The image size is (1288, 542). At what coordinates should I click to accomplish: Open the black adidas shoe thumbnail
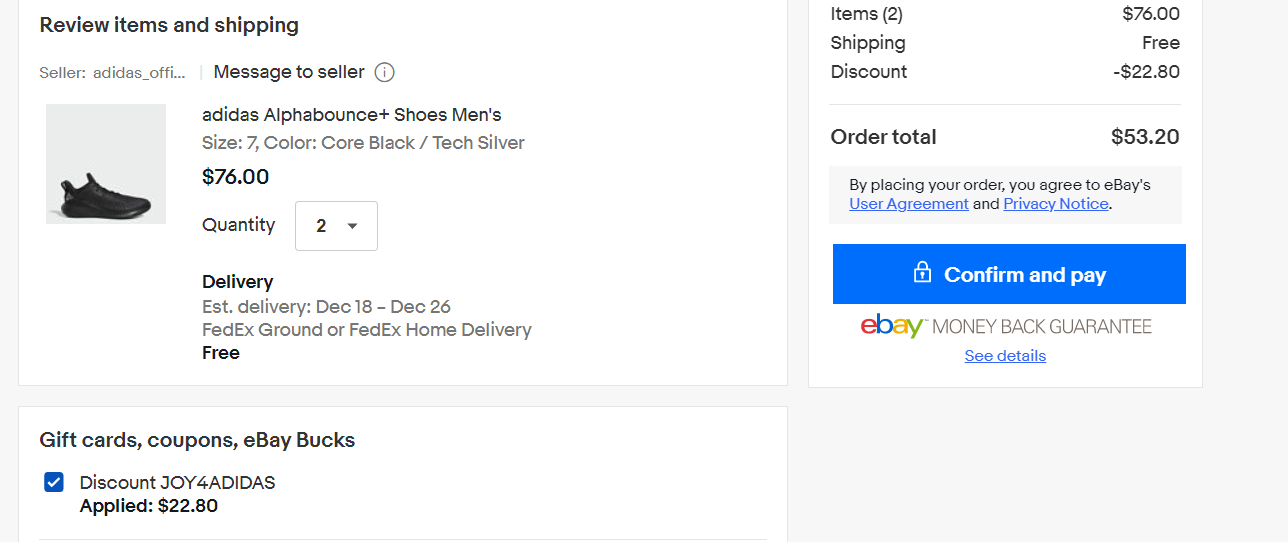(106, 164)
